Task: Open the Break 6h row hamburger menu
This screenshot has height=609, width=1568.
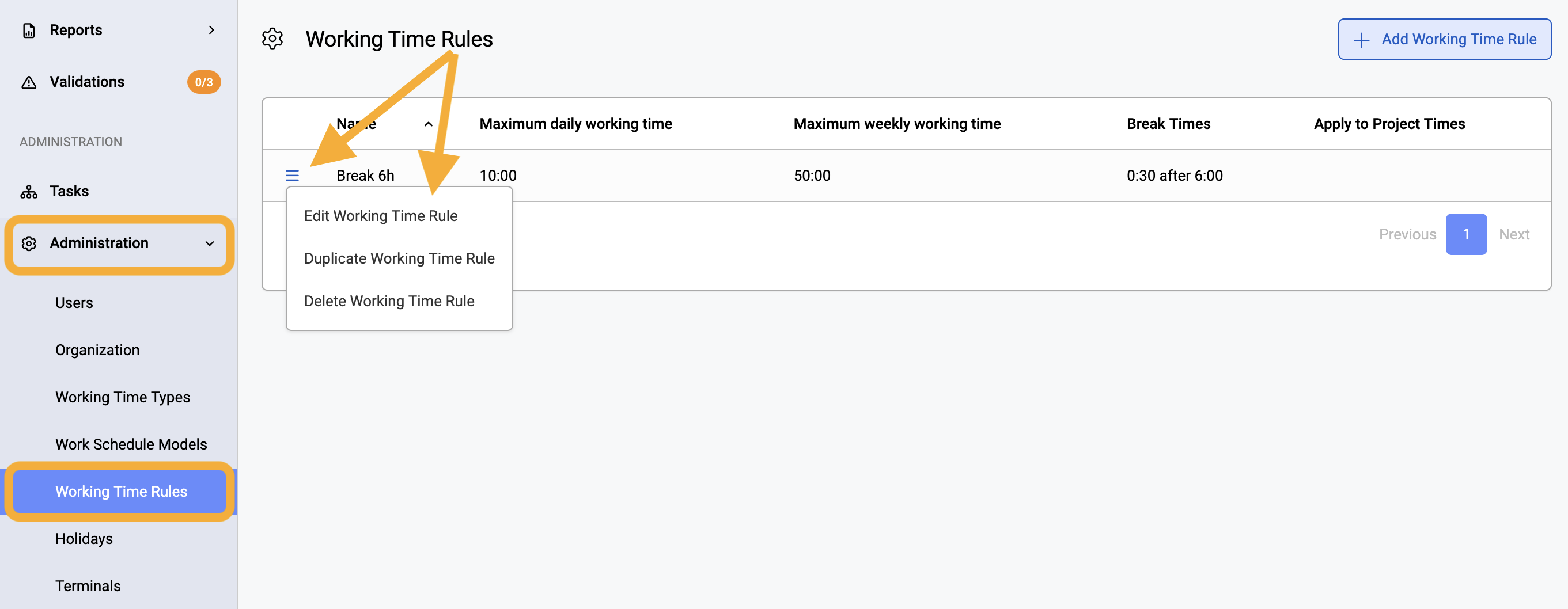Action: [x=292, y=175]
